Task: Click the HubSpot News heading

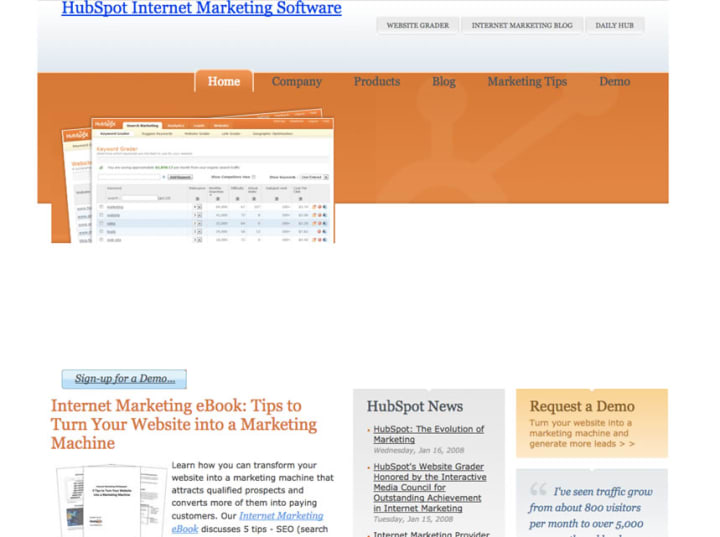Action: pos(415,406)
